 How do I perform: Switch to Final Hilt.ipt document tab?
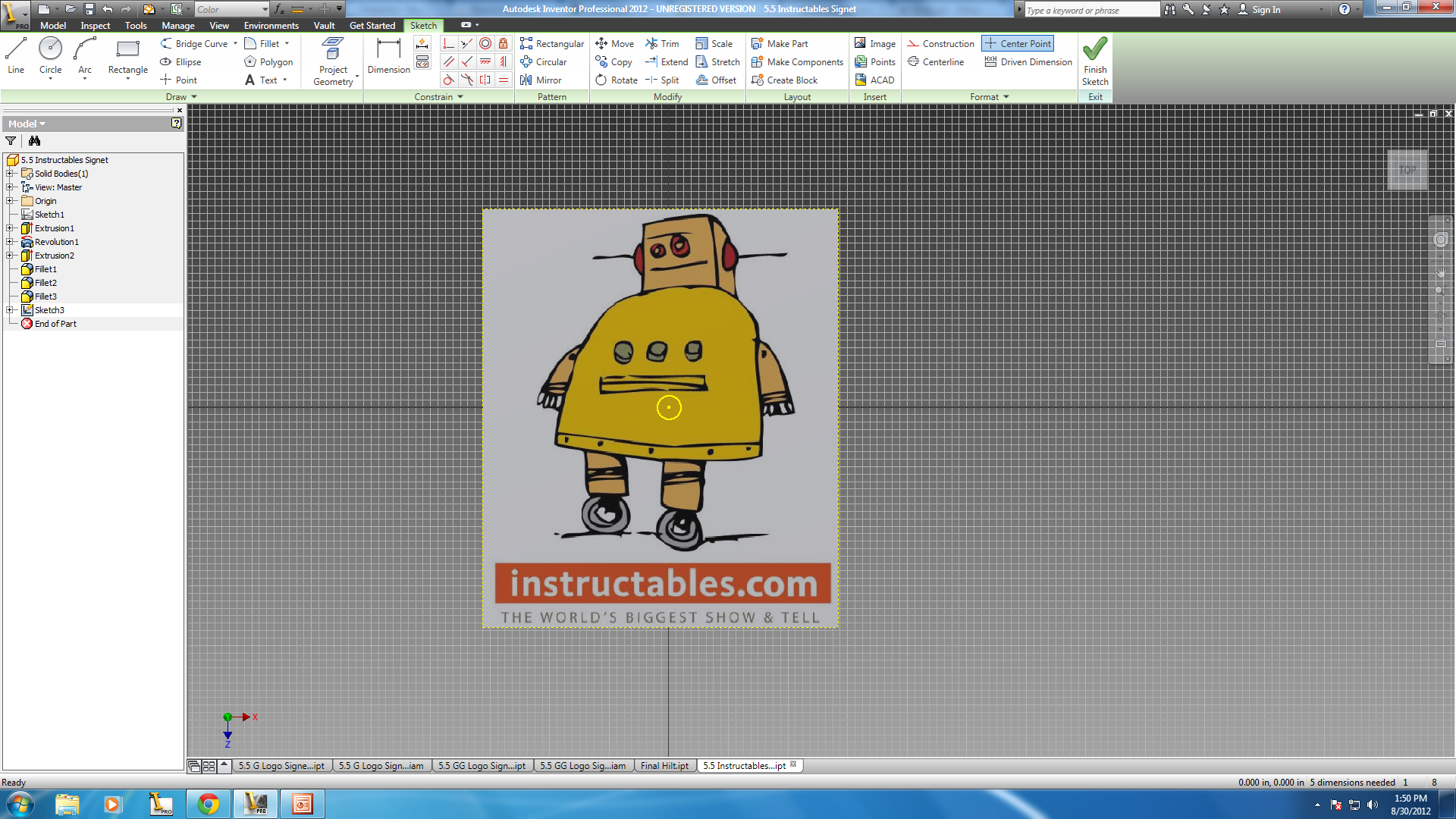(664, 766)
